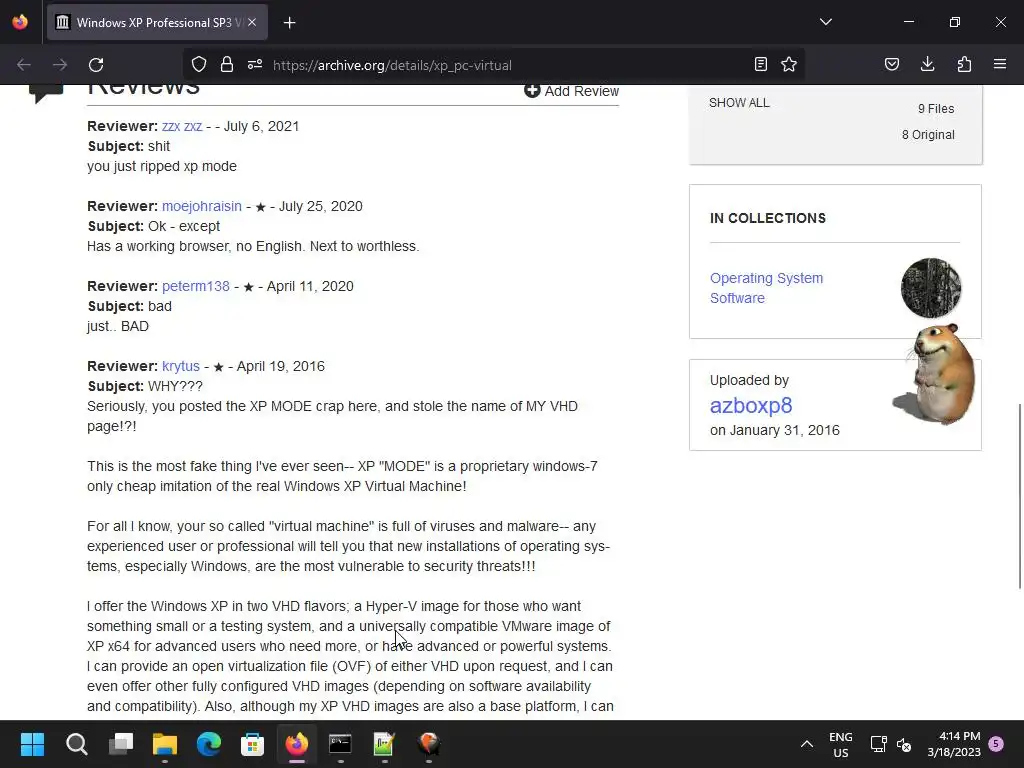
Task: Open reviewer moejohraisin profile
Action: (x=202, y=206)
